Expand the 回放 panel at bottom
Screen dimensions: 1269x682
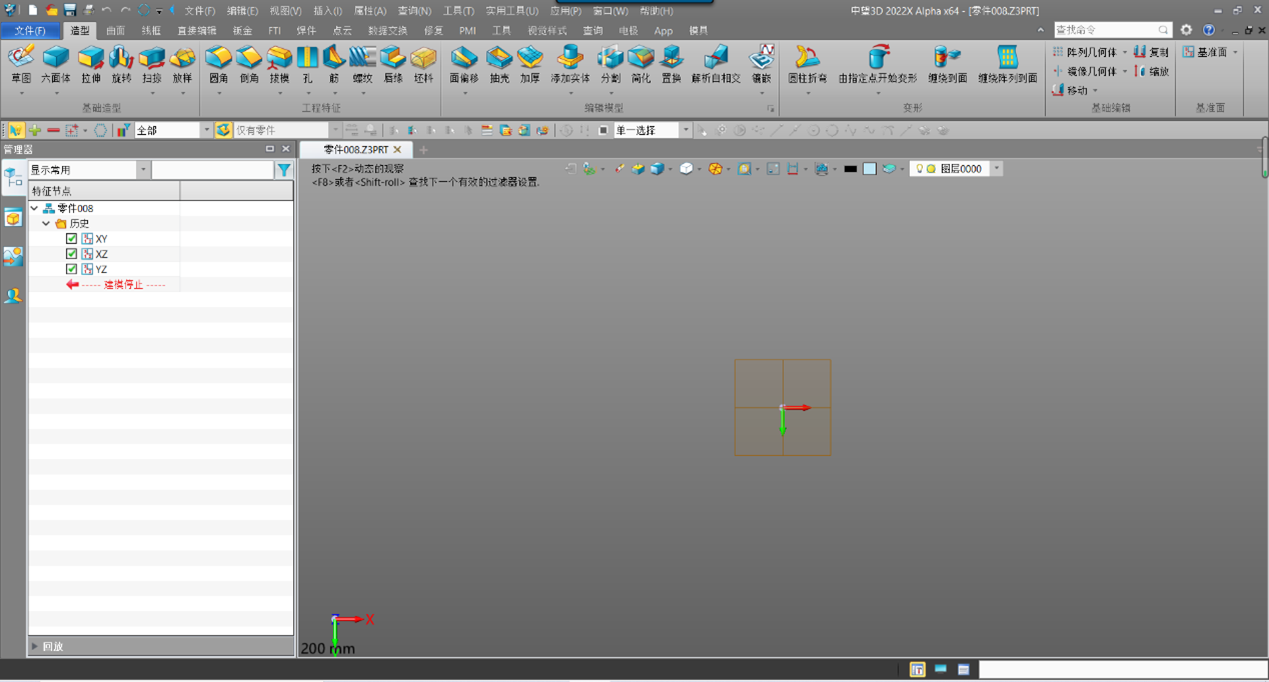tap(35, 647)
